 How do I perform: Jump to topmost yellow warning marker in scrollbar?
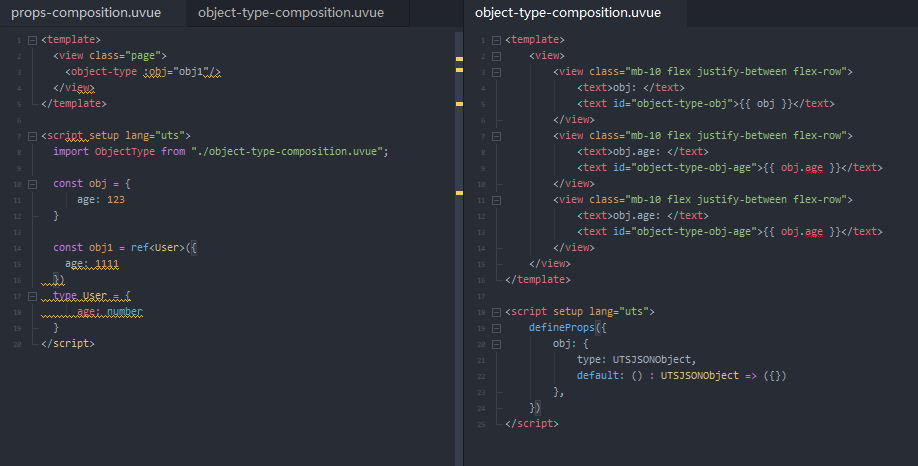tap(460, 59)
